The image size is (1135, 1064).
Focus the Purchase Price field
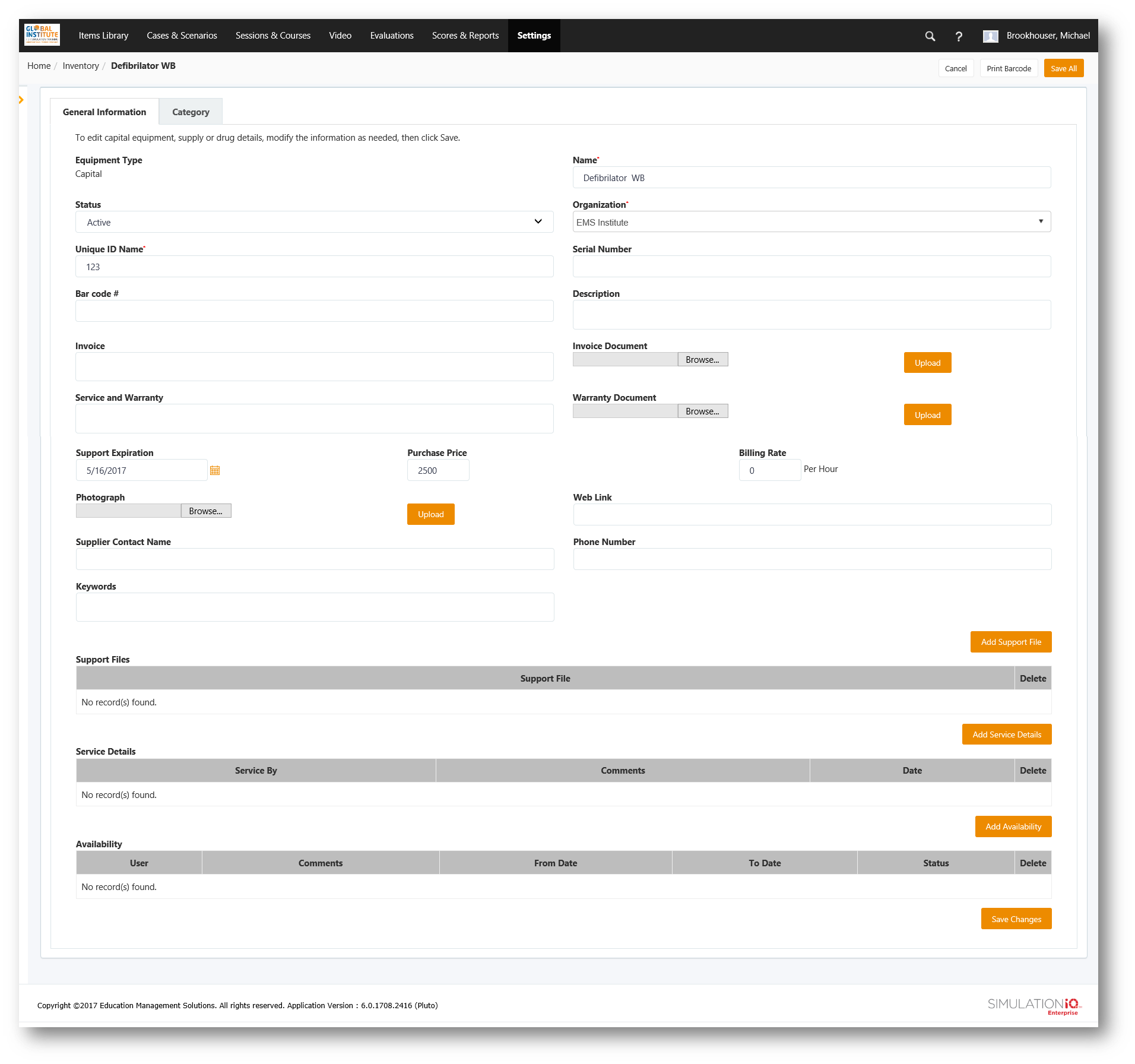[438, 470]
